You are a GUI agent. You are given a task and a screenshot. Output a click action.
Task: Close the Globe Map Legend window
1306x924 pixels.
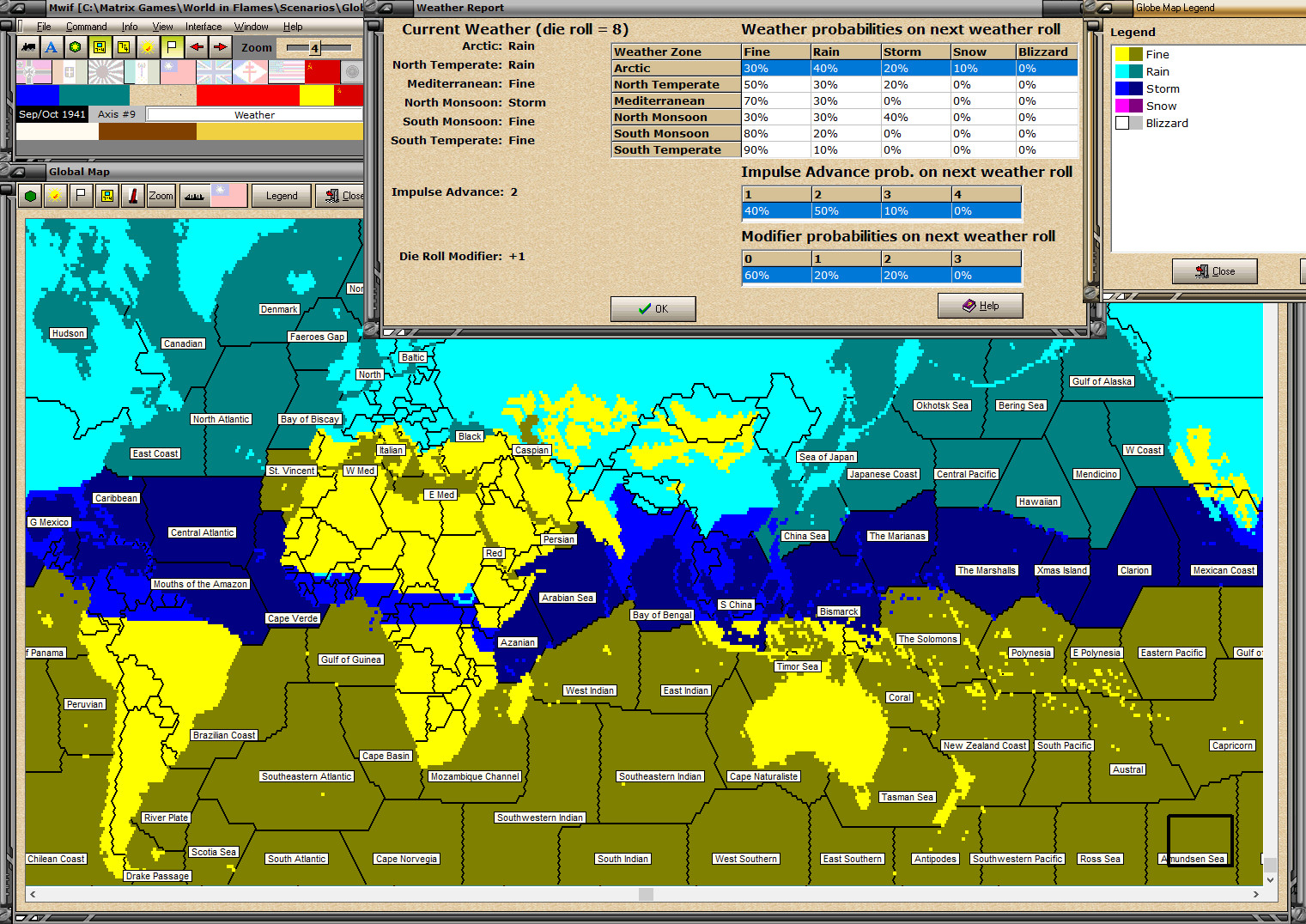[1214, 271]
